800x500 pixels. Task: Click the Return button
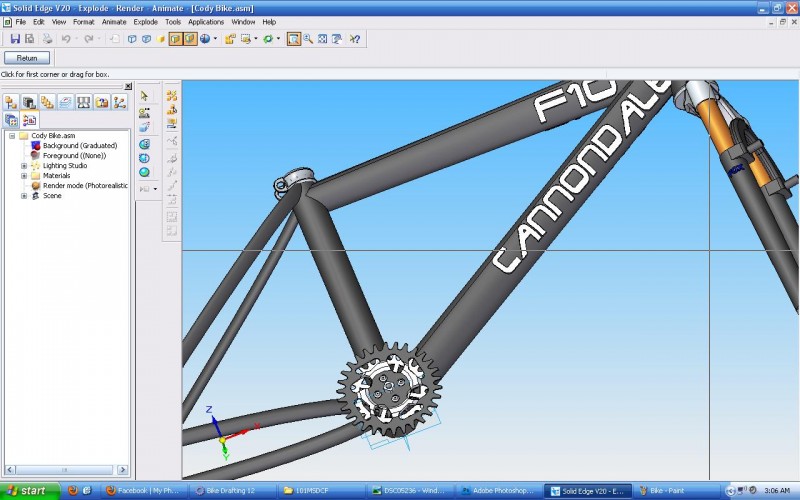coord(27,58)
